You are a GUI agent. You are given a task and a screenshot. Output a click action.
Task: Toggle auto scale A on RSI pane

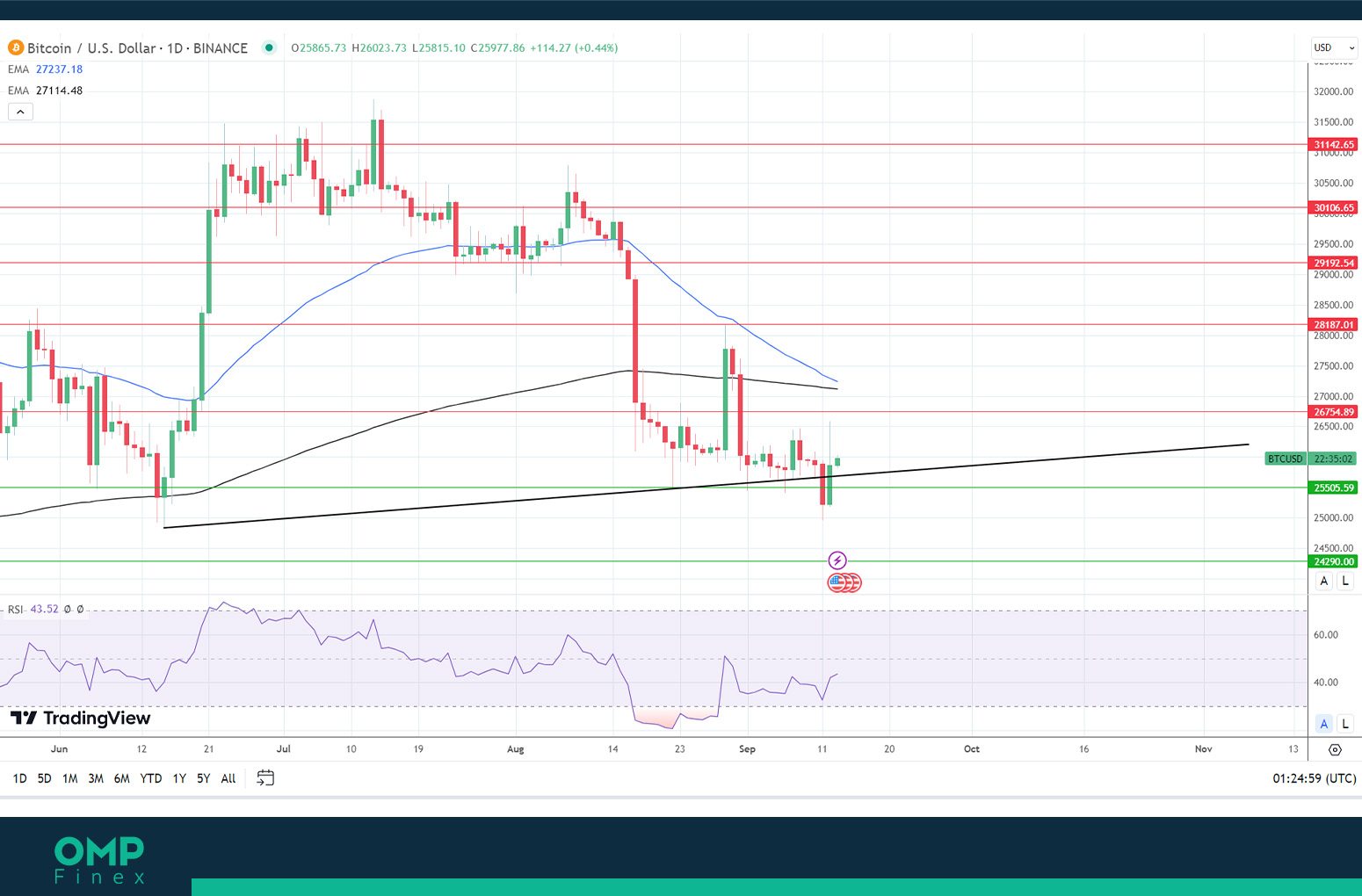pos(1324,724)
